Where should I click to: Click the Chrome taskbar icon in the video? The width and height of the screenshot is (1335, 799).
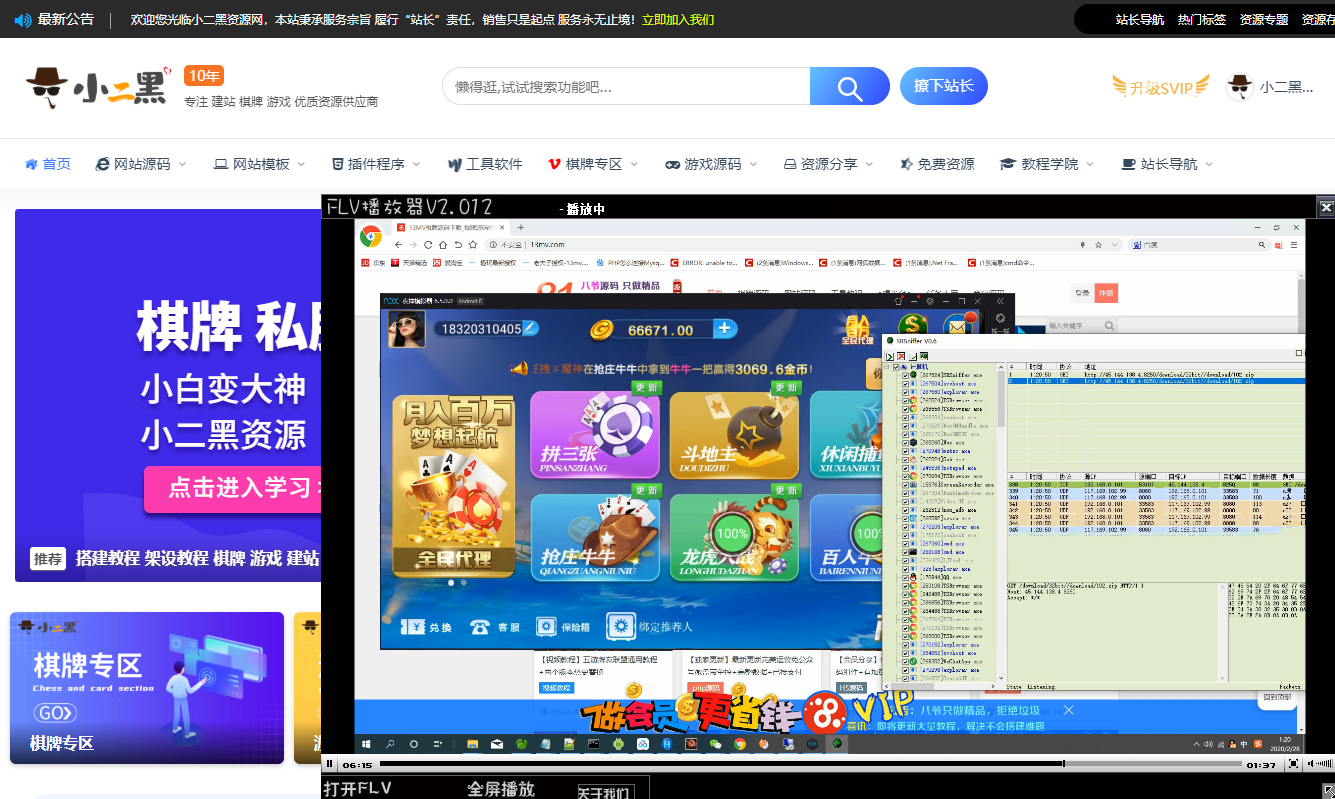click(x=740, y=744)
